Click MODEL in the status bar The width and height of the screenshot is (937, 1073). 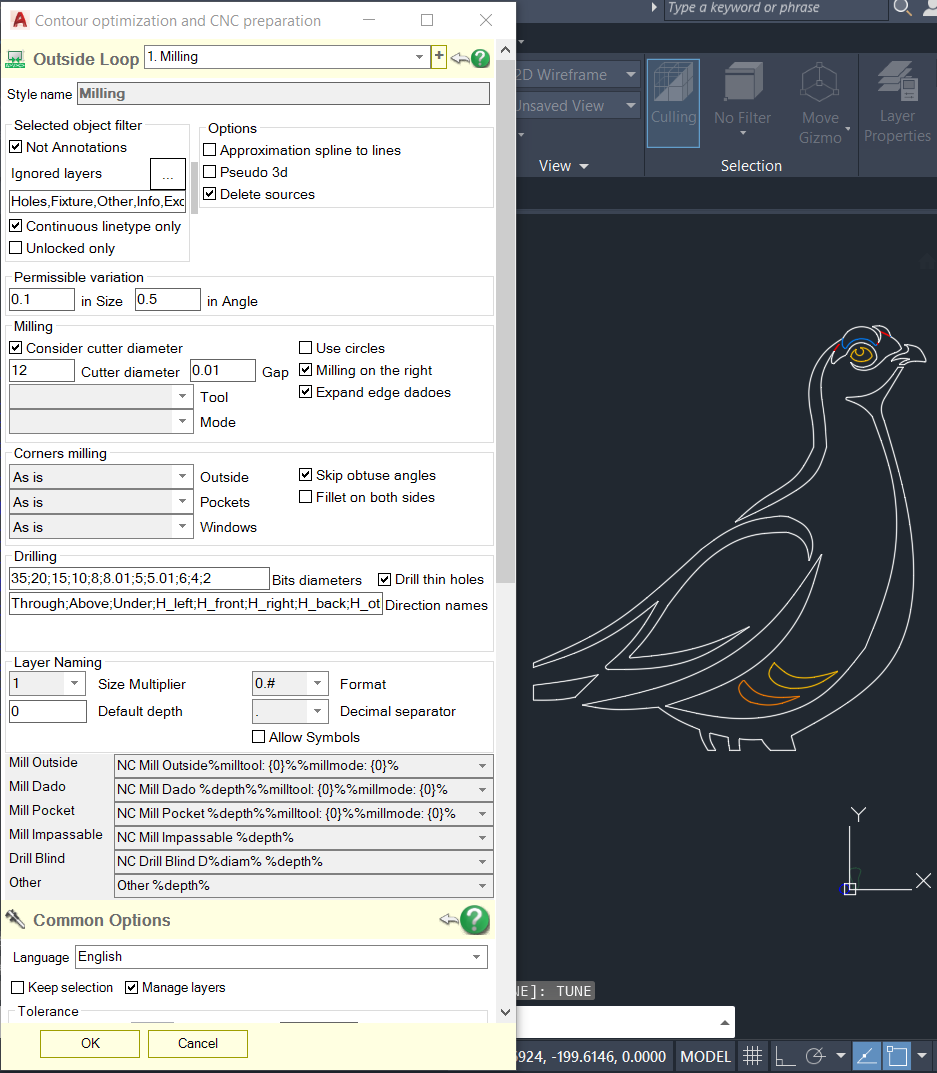[x=706, y=1056]
